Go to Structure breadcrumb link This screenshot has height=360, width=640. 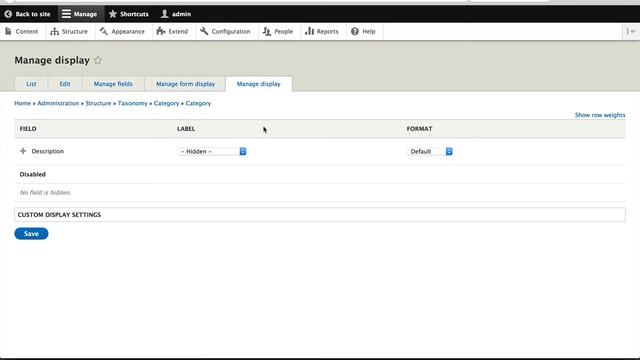(98, 103)
